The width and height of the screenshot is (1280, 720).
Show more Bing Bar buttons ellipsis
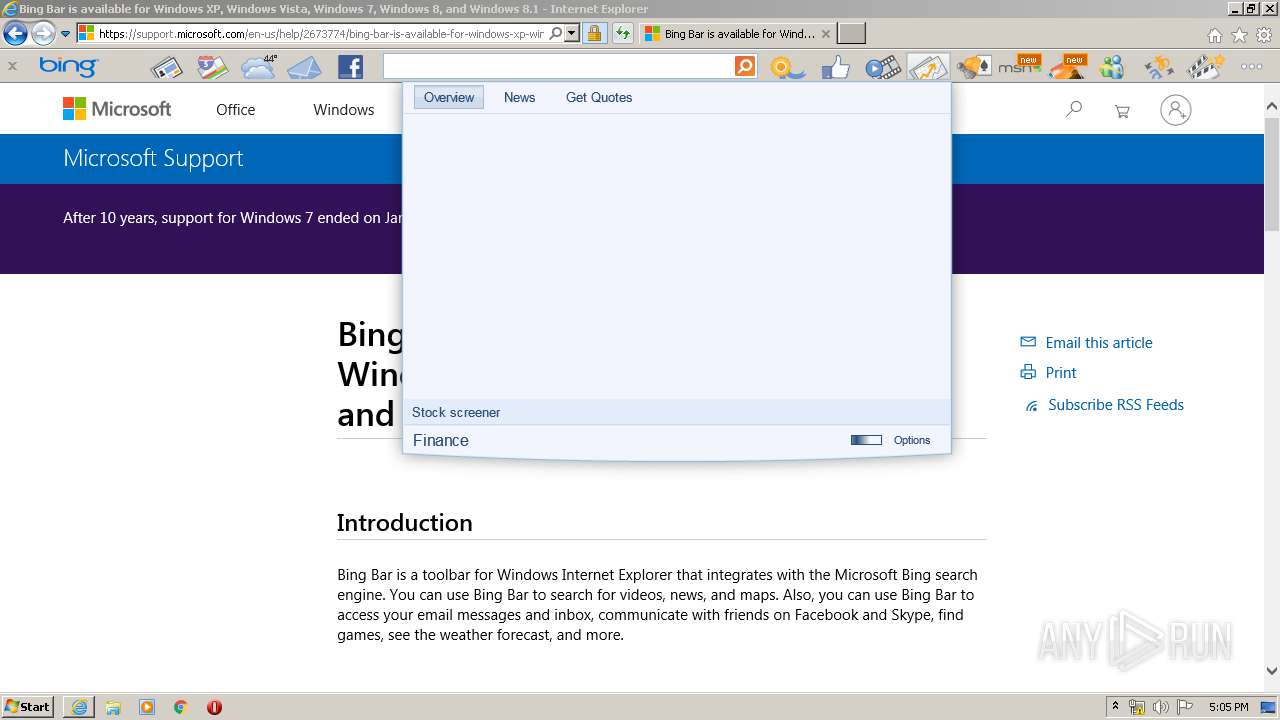1251,67
